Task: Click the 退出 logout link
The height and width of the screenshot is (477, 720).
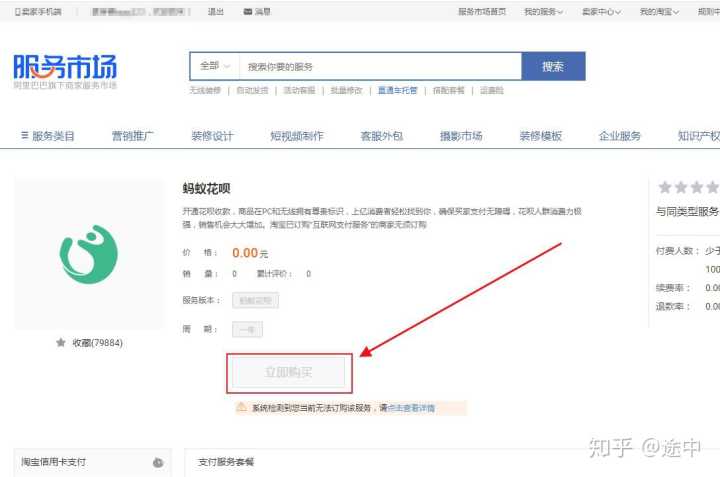Action: pyautogui.click(x=216, y=11)
